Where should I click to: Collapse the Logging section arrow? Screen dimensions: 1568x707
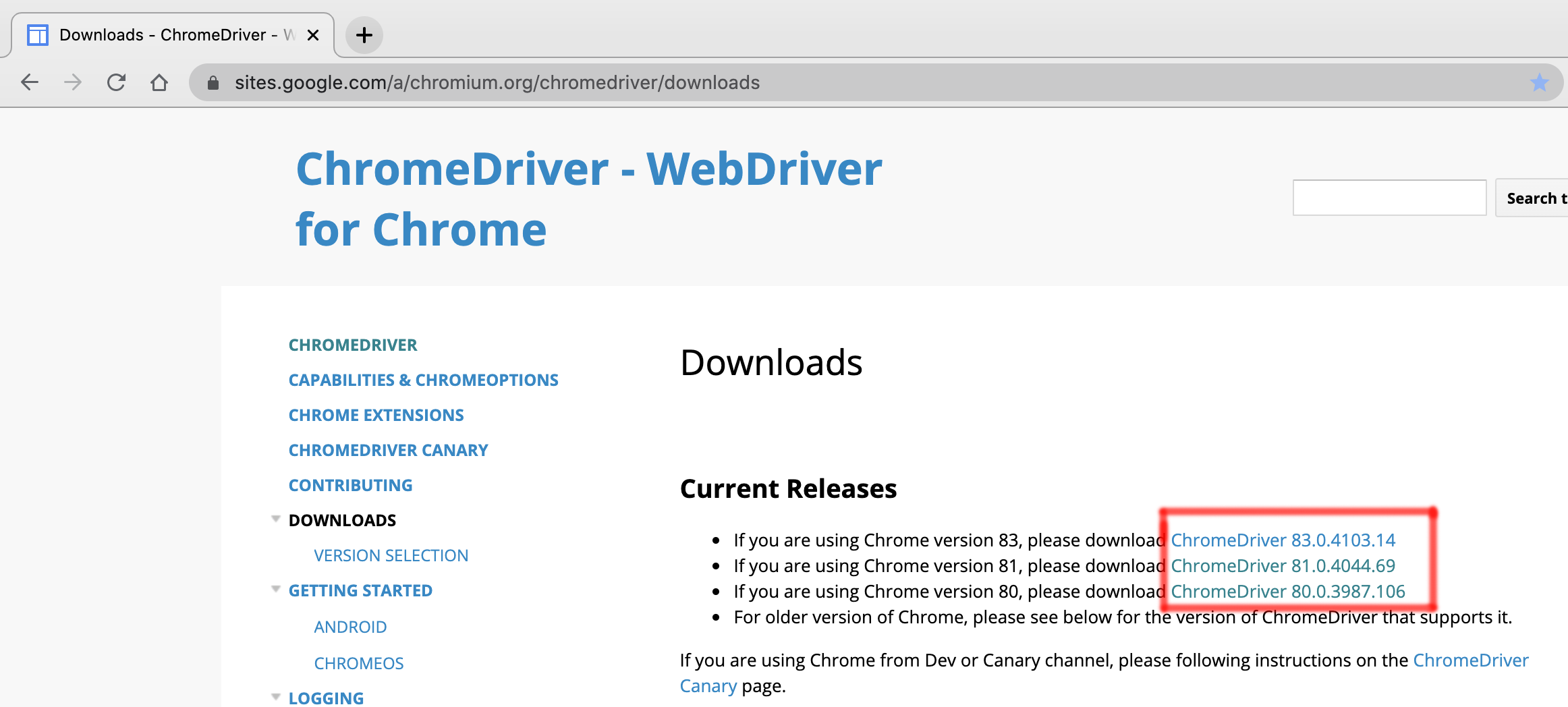pyautogui.click(x=275, y=696)
